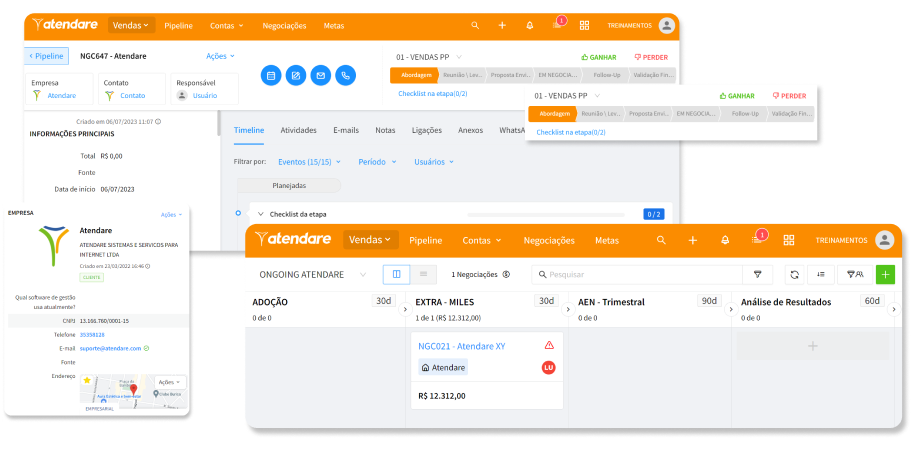Screen dimensions: 921x449
Task: Expand arrow after the EXTRA - MILES column
Action: pyautogui.click(x=568, y=309)
